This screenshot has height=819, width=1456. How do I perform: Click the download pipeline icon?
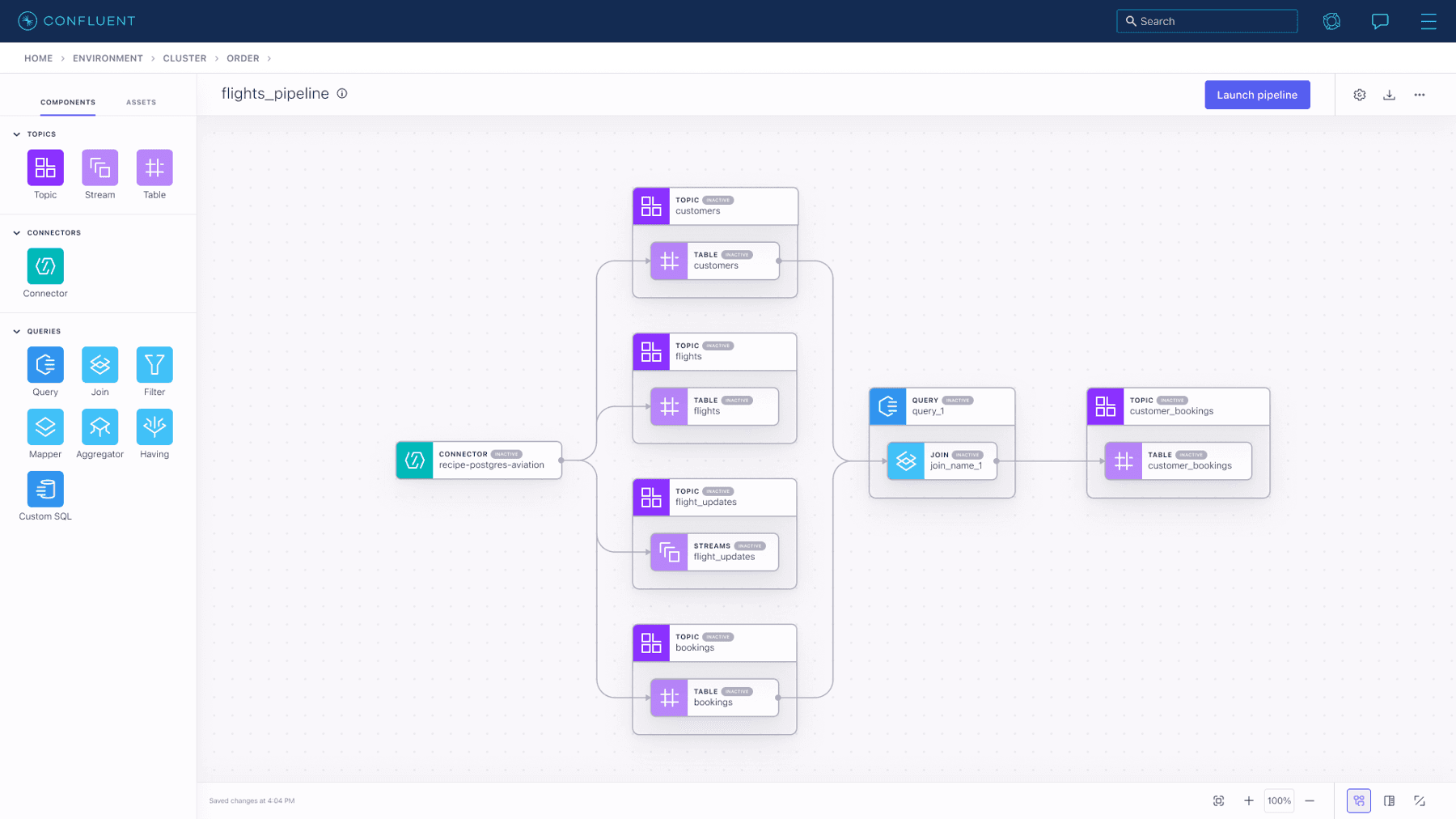[x=1389, y=95]
